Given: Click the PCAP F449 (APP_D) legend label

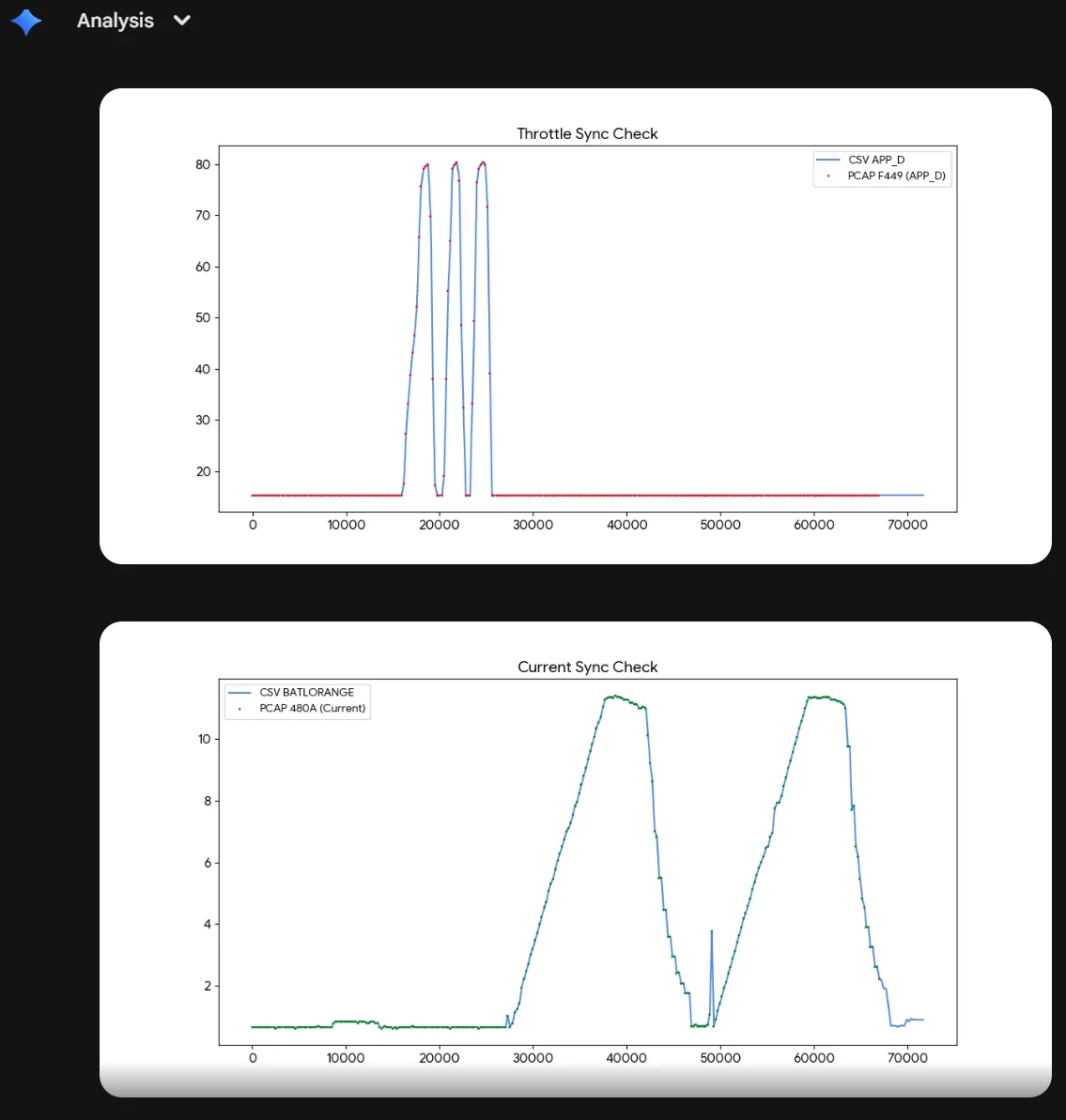Looking at the screenshot, I should point(896,176).
